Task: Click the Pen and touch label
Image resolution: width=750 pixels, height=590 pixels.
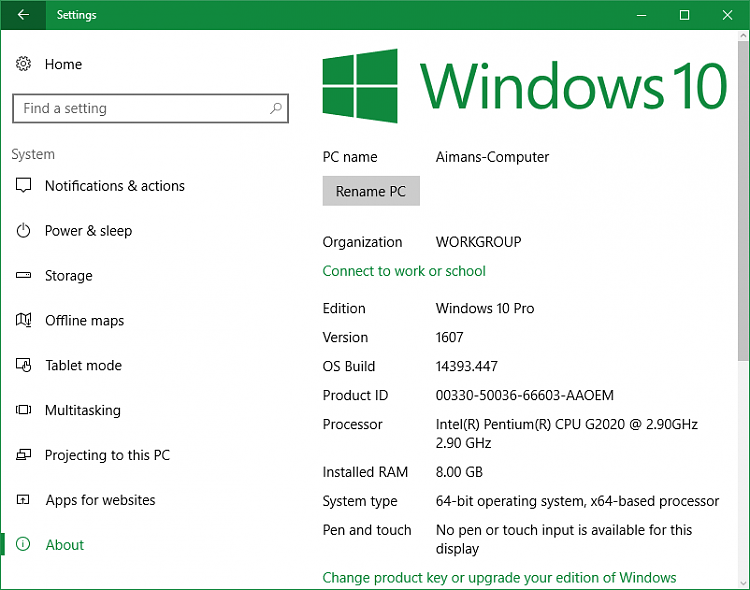Action: (x=367, y=530)
